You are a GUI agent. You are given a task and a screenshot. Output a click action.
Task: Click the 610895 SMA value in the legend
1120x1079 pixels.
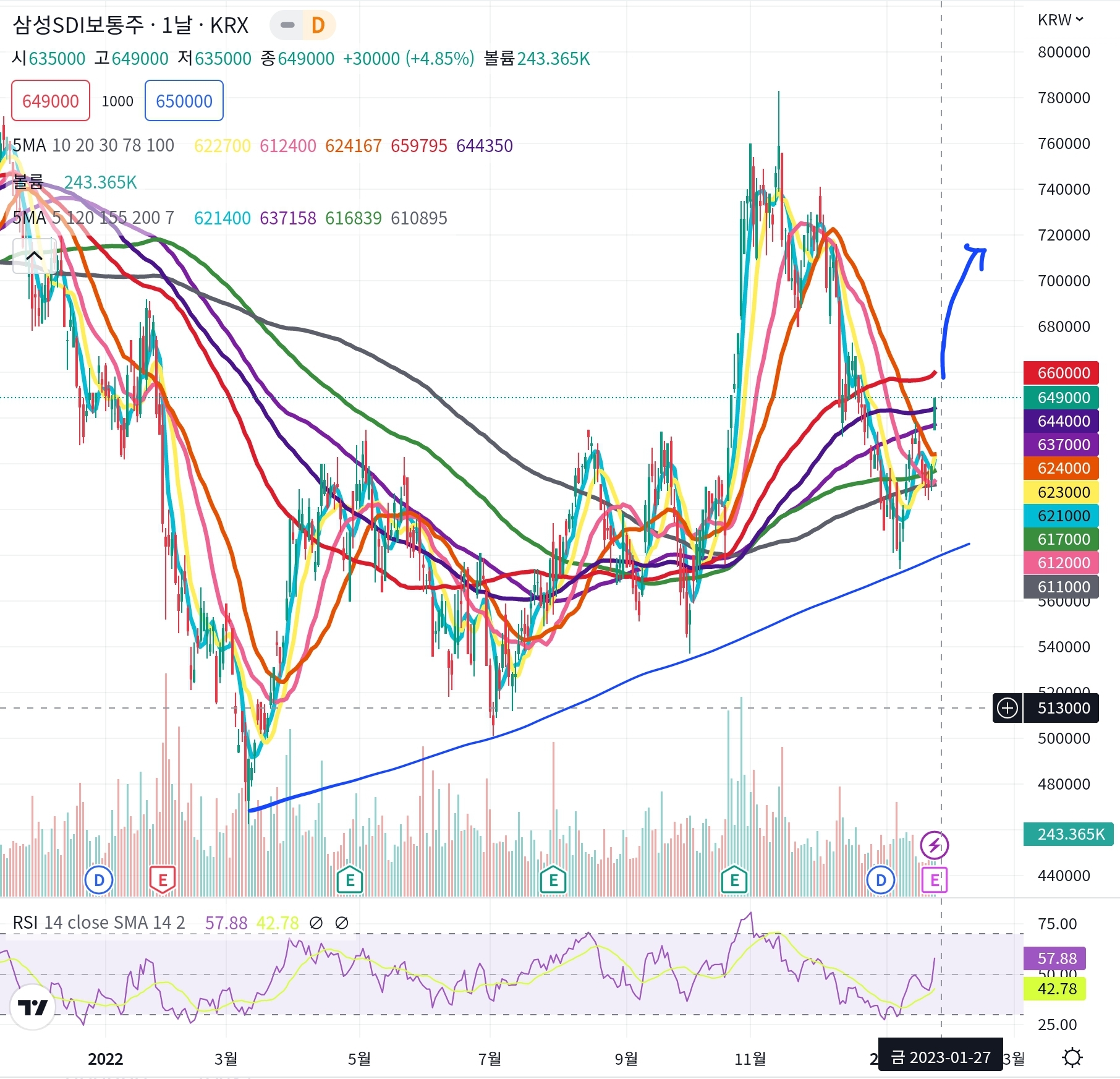pyautogui.click(x=419, y=218)
